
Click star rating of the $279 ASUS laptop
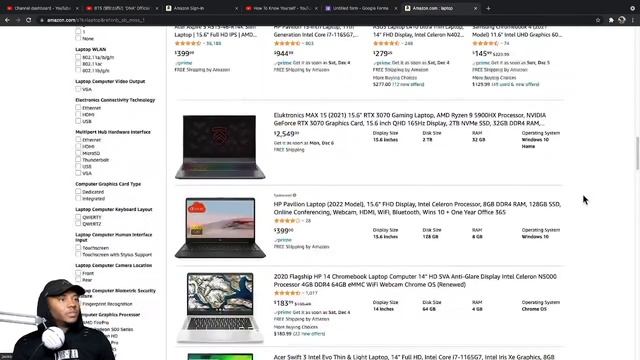coord(386,43)
